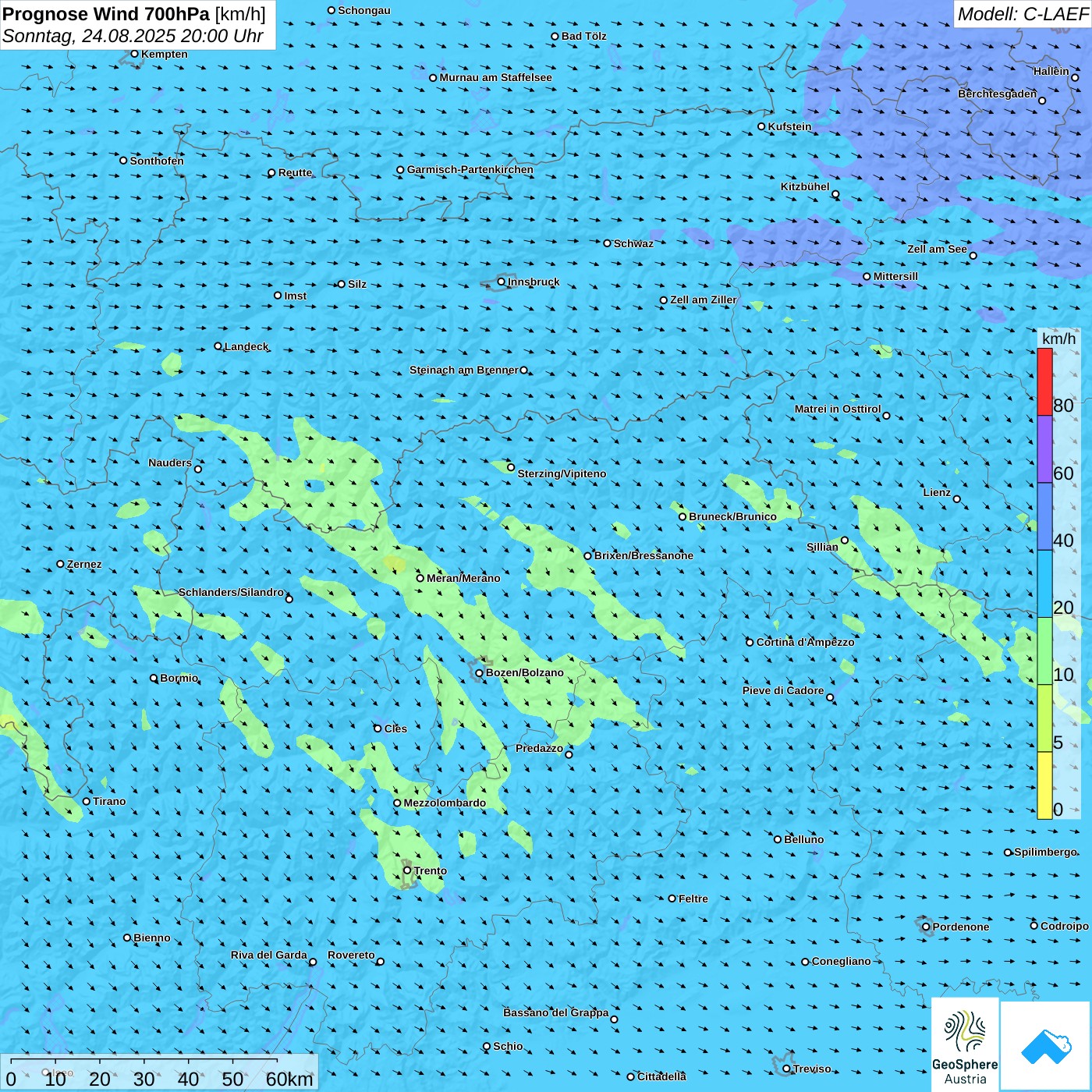Click the Kempten label
The width and height of the screenshot is (1092, 1092).
[164, 54]
